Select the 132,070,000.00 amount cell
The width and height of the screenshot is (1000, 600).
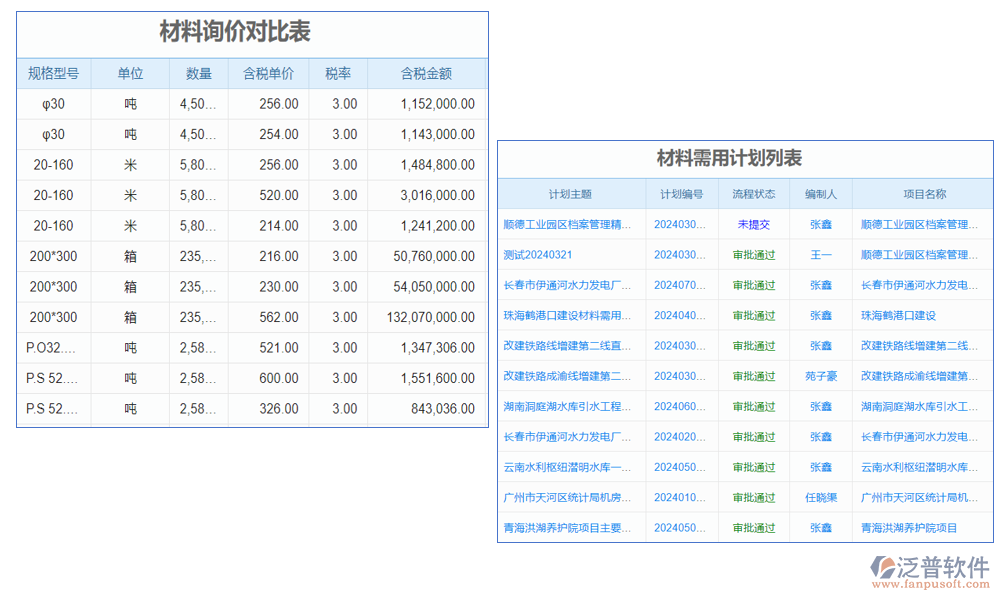click(x=429, y=317)
